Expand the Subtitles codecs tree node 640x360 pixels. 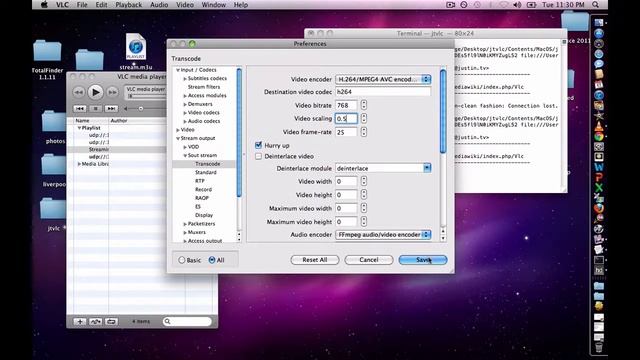tap(185, 78)
